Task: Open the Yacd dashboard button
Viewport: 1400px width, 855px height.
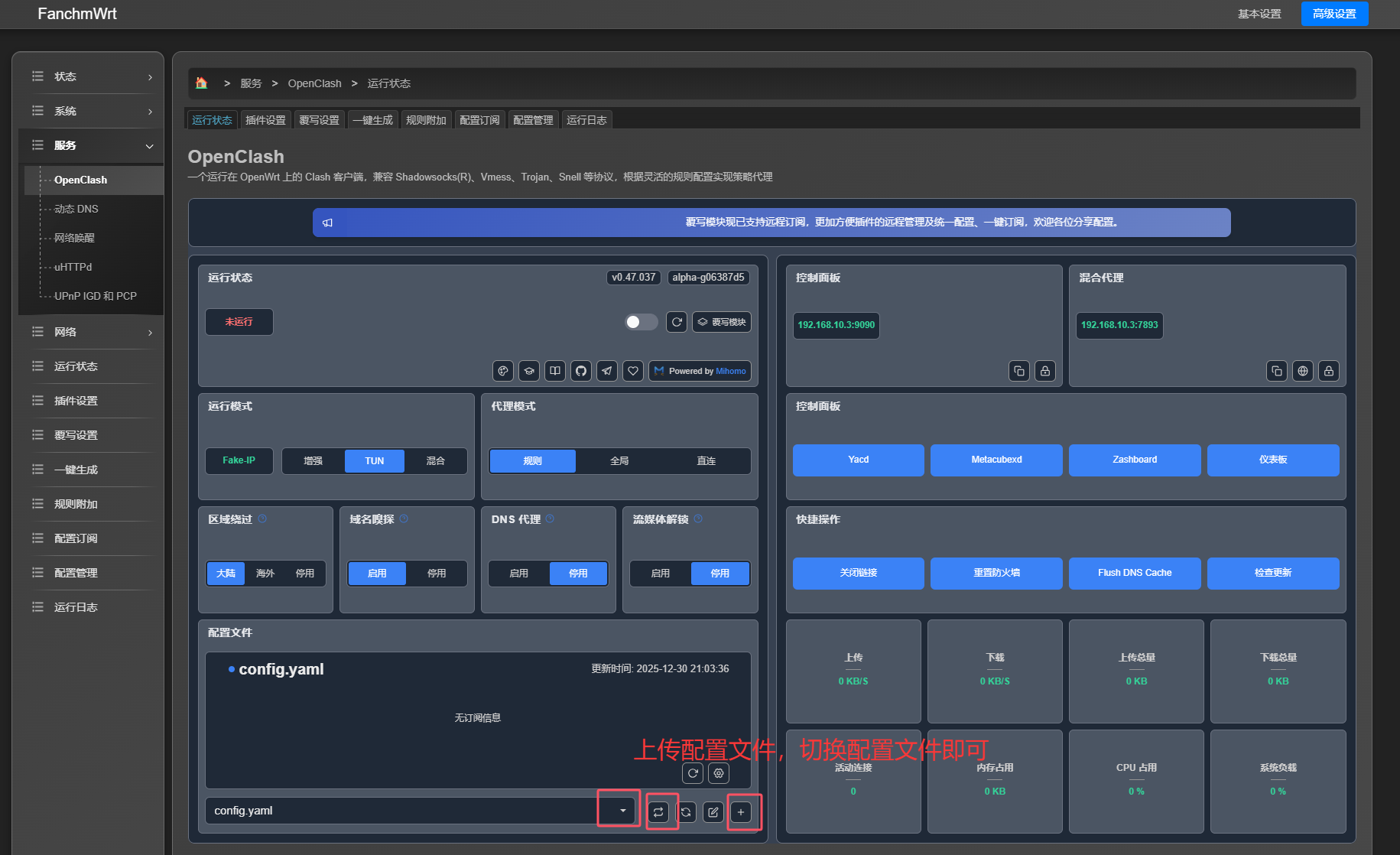Action: tap(858, 460)
